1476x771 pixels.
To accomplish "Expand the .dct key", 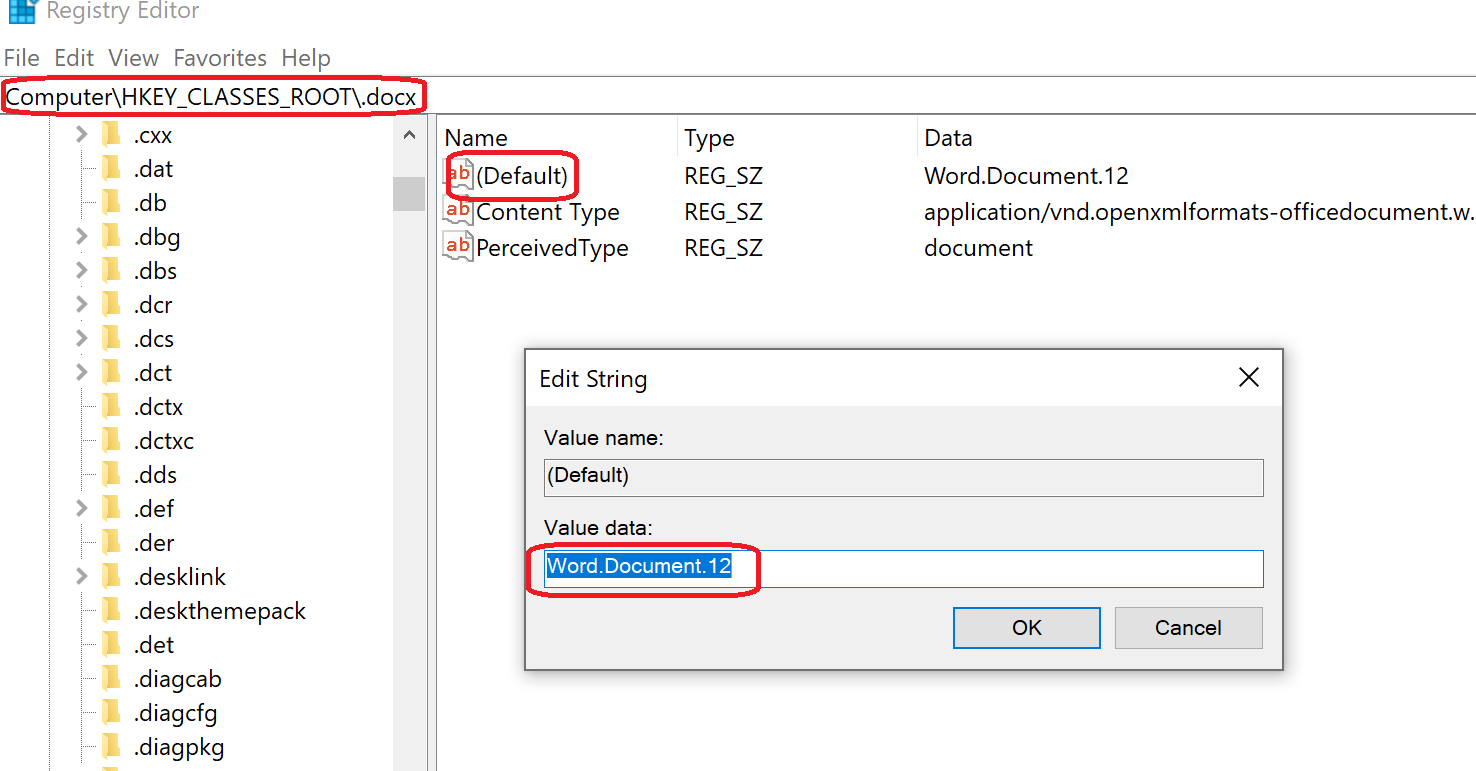I will pos(82,373).
